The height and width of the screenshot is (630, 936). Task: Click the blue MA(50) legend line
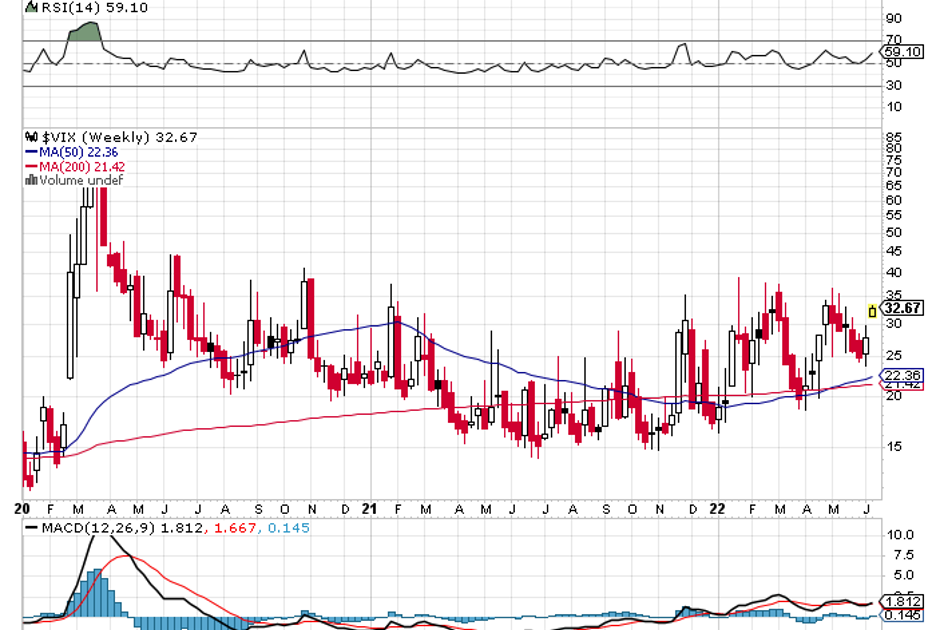pos(30,152)
